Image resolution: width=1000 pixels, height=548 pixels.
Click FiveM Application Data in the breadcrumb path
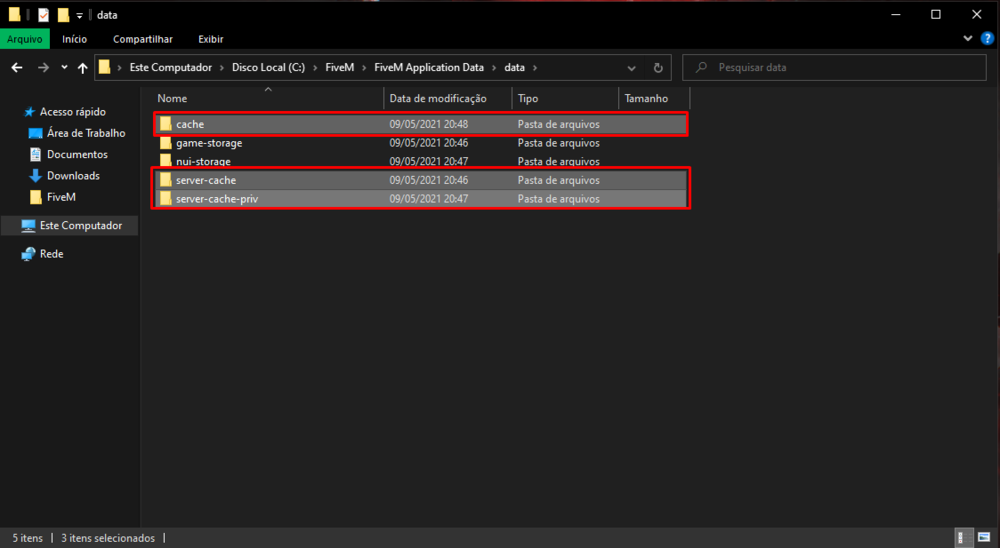pos(428,68)
